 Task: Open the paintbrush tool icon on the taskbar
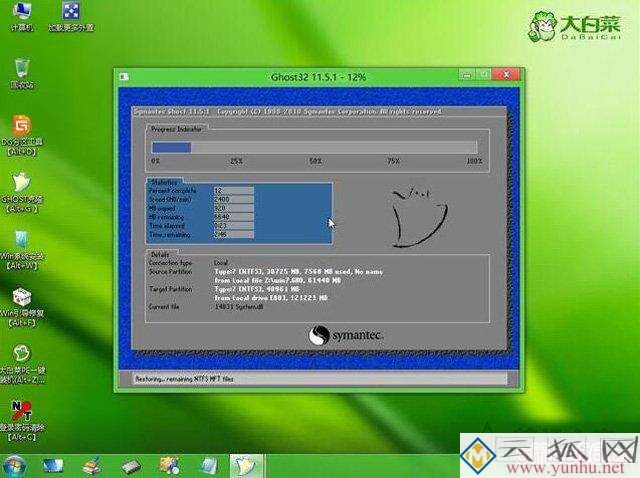click(92, 466)
